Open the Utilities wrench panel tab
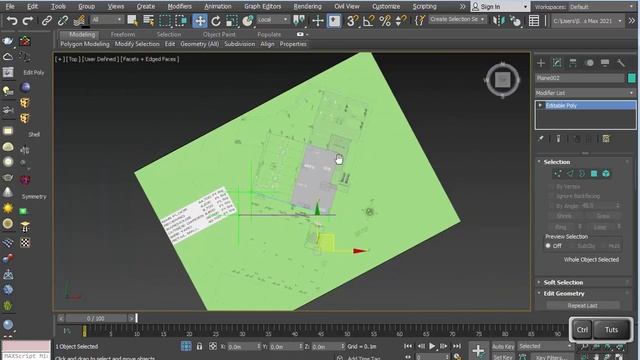 (621, 63)
